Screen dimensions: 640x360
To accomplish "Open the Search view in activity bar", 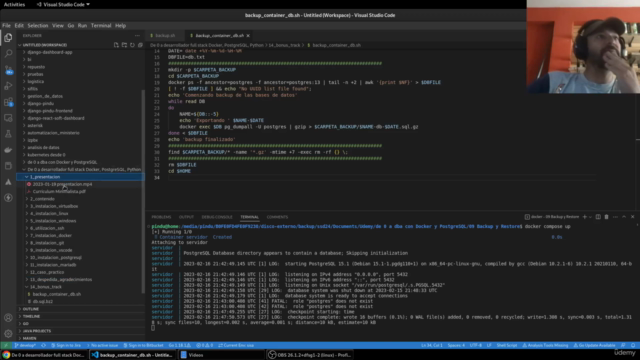I will tap(8, 53).
